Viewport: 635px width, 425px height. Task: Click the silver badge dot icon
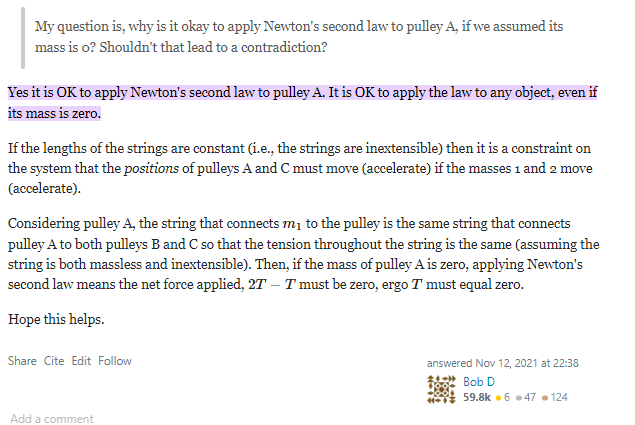[518, 398]
